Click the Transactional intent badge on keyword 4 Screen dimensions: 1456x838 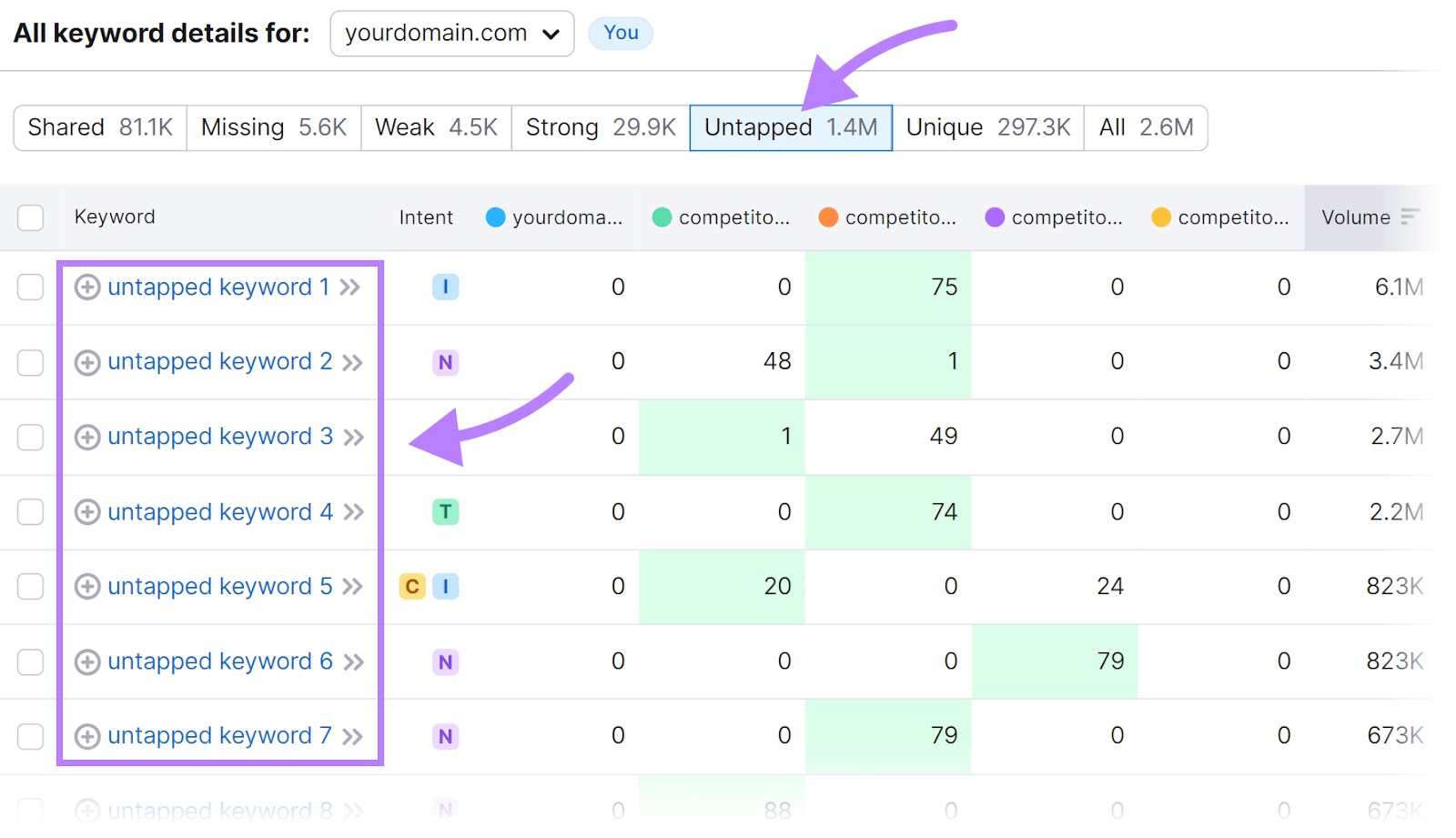pyautogui.click(x=445, y=511)
